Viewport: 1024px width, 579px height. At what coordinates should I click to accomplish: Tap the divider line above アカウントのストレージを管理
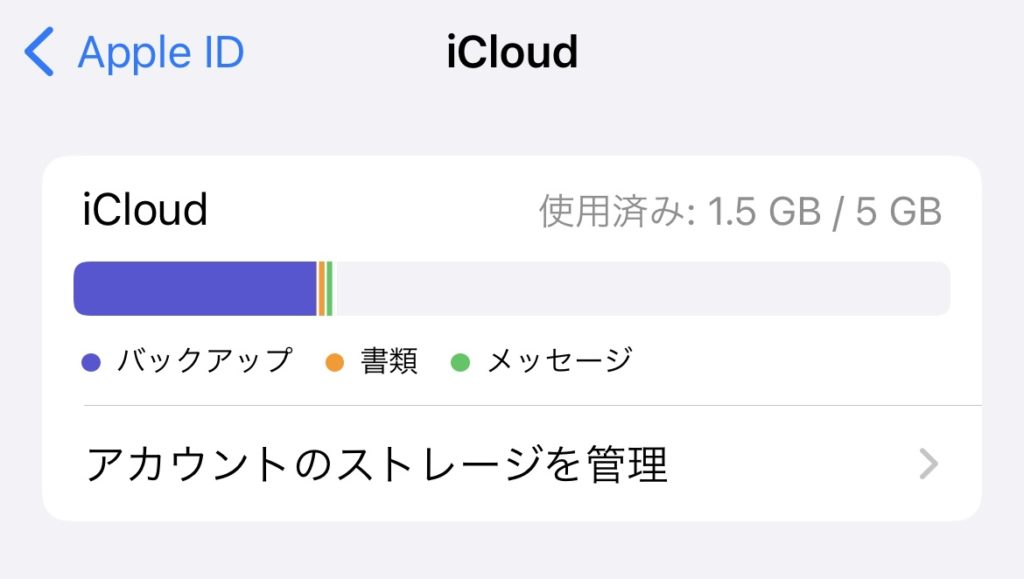tap(530, 406)
